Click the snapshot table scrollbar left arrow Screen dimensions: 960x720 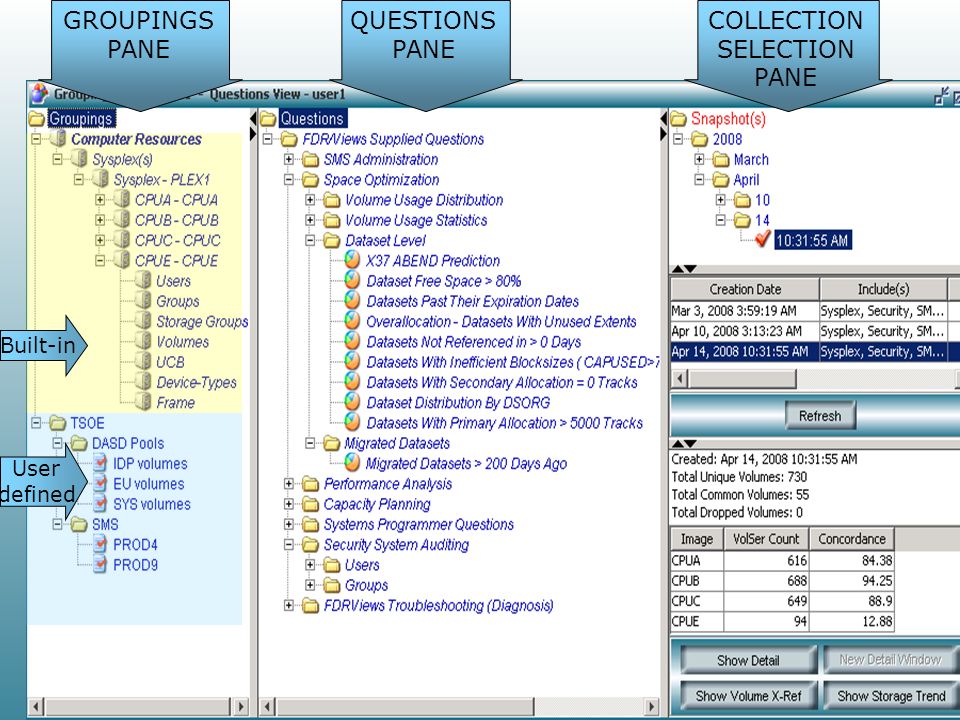(680, 379)
